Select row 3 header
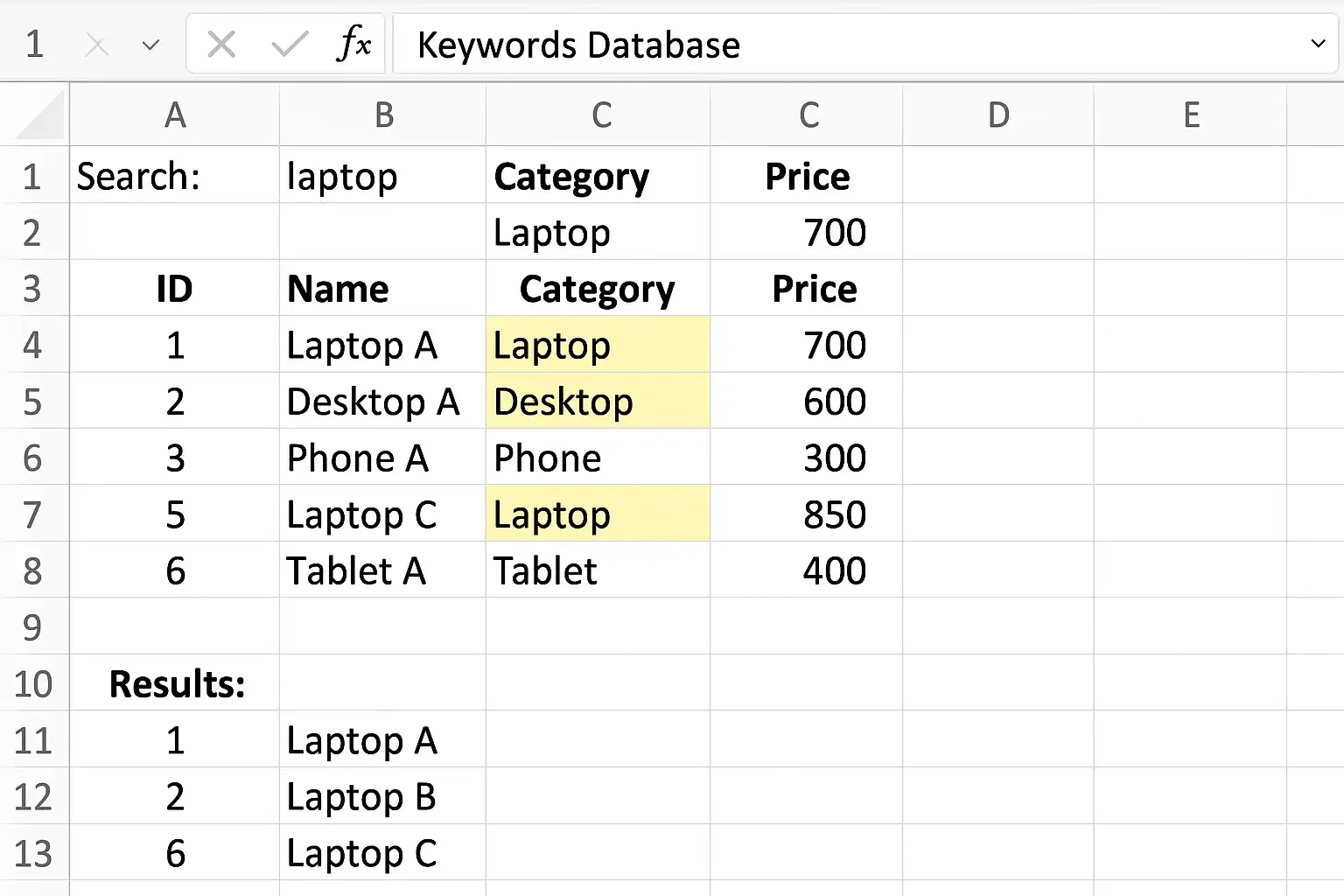Screen dimensions: 1344x896 [33, 289]
